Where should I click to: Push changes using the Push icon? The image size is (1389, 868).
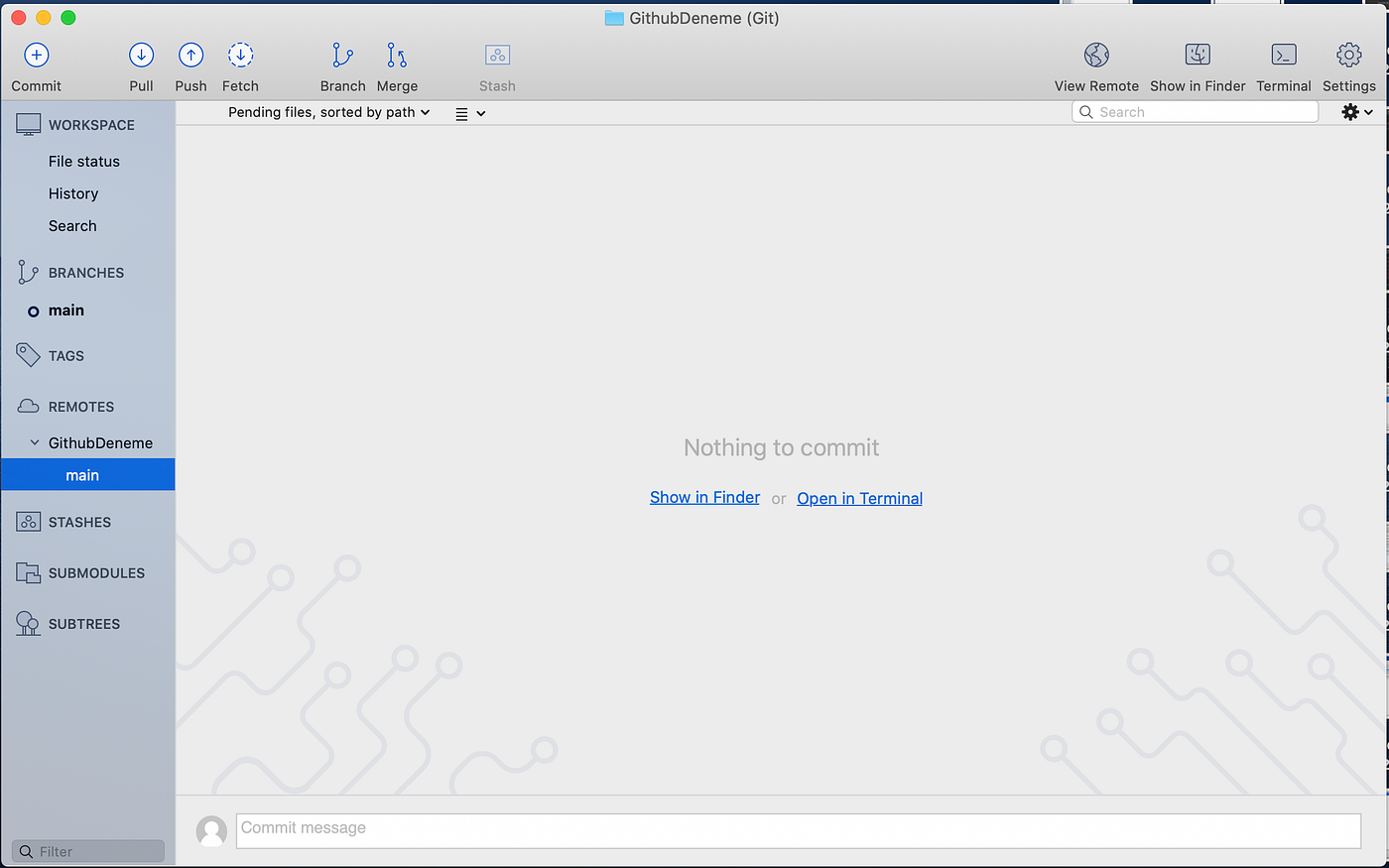coord(190,56)
